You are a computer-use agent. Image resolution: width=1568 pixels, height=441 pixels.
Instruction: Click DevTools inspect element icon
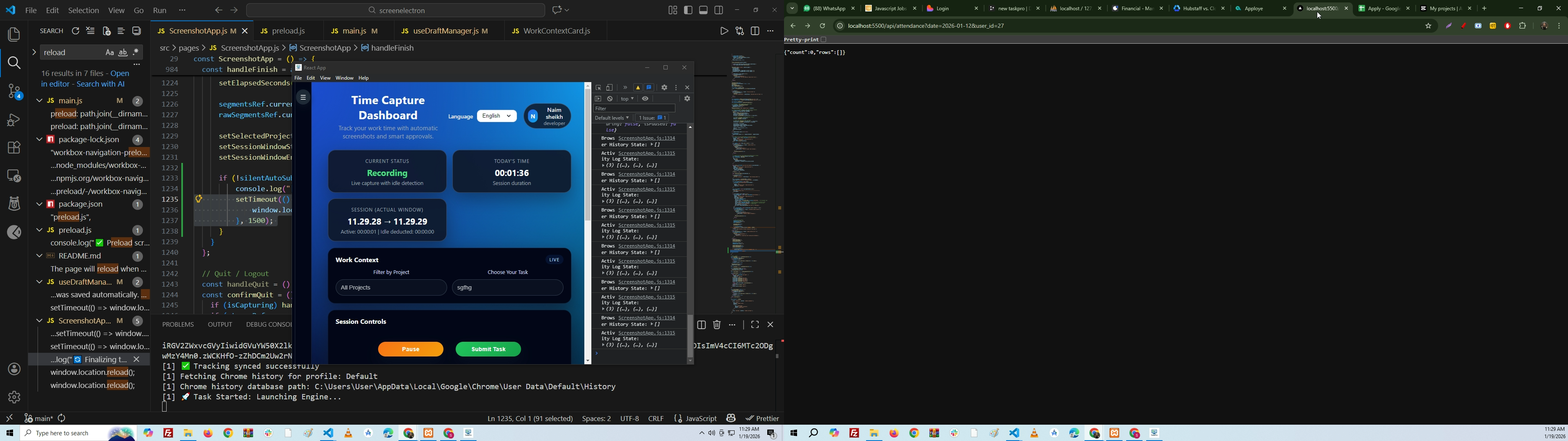[x=598, y=88]
